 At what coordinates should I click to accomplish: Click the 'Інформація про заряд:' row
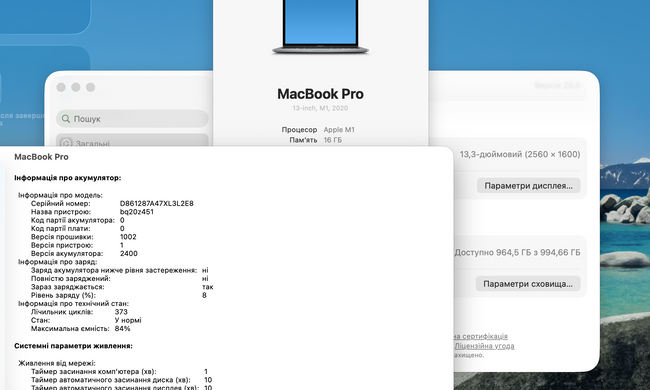click(57, 262)
